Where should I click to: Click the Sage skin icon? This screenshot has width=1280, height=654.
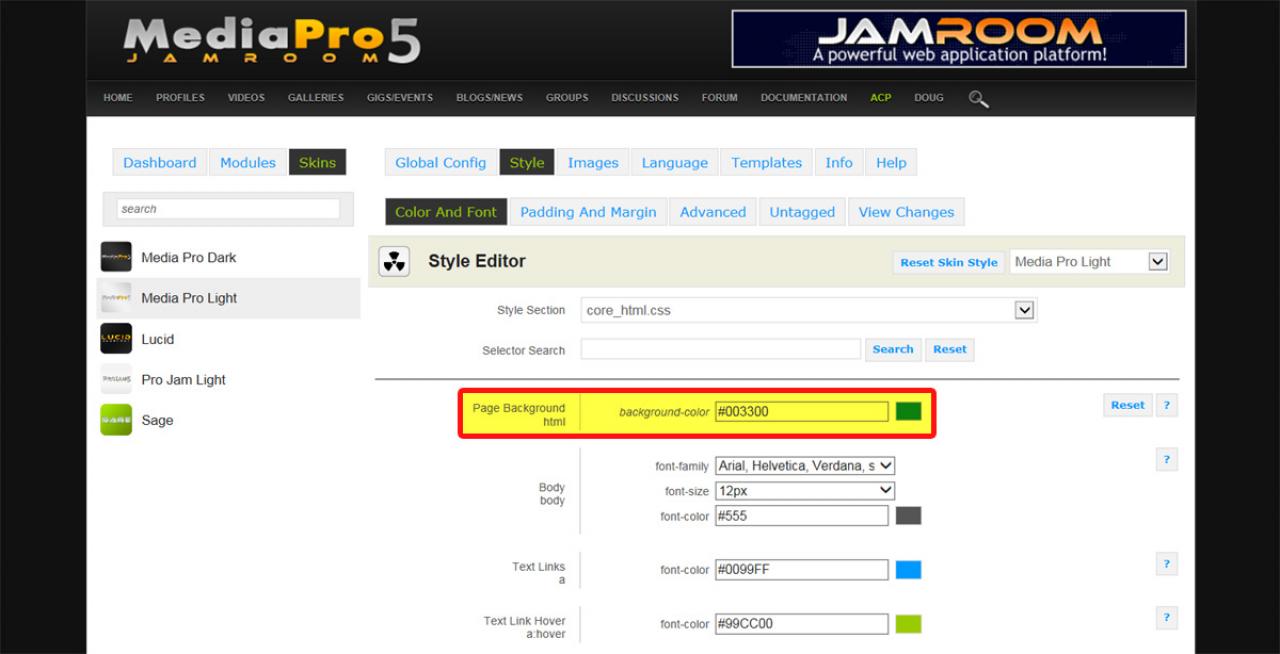click(x=116, y=420)
